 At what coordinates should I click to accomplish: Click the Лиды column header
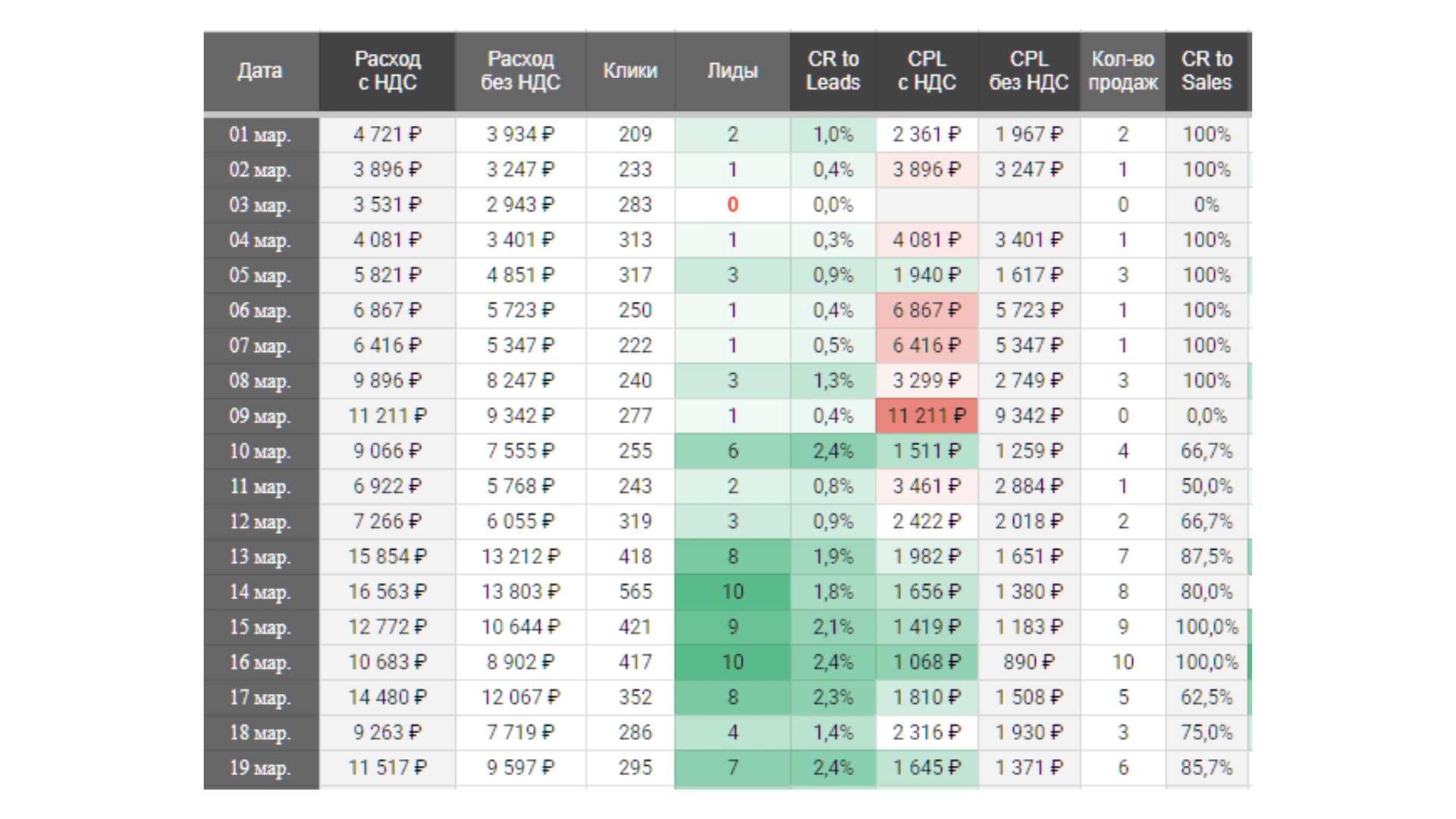[732, 71]
